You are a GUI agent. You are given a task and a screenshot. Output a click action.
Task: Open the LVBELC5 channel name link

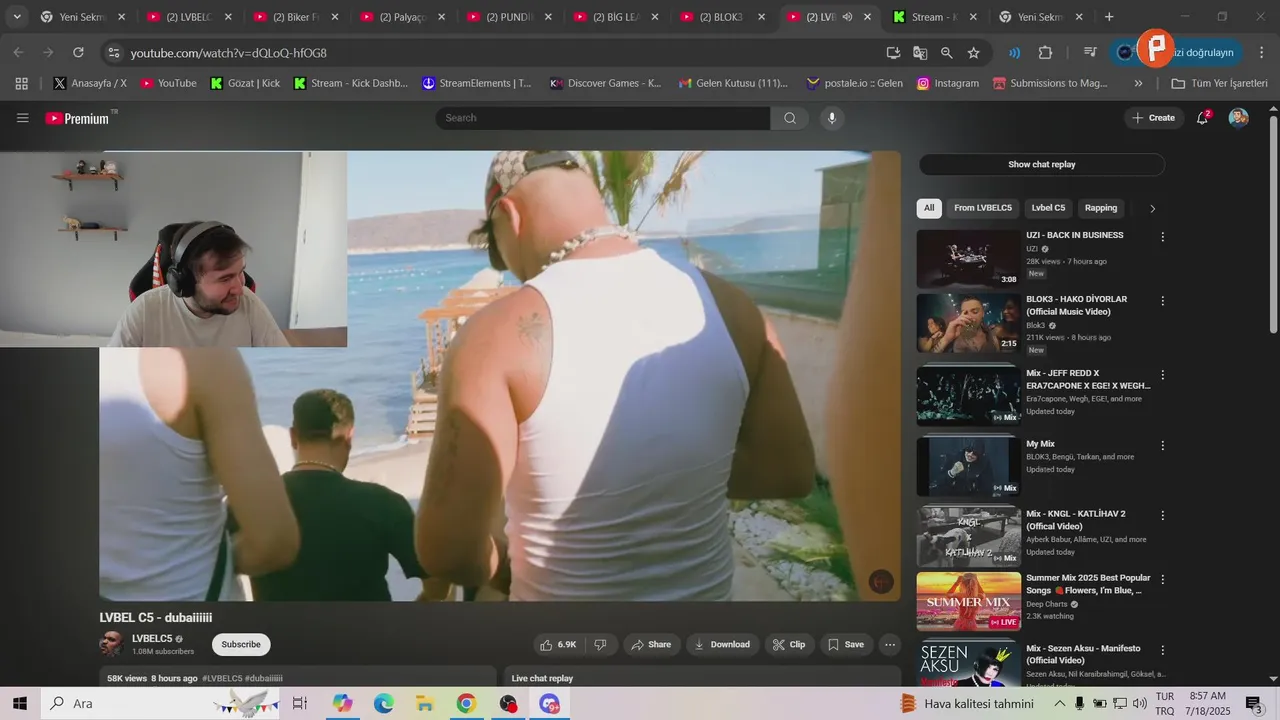pos(152,638)
